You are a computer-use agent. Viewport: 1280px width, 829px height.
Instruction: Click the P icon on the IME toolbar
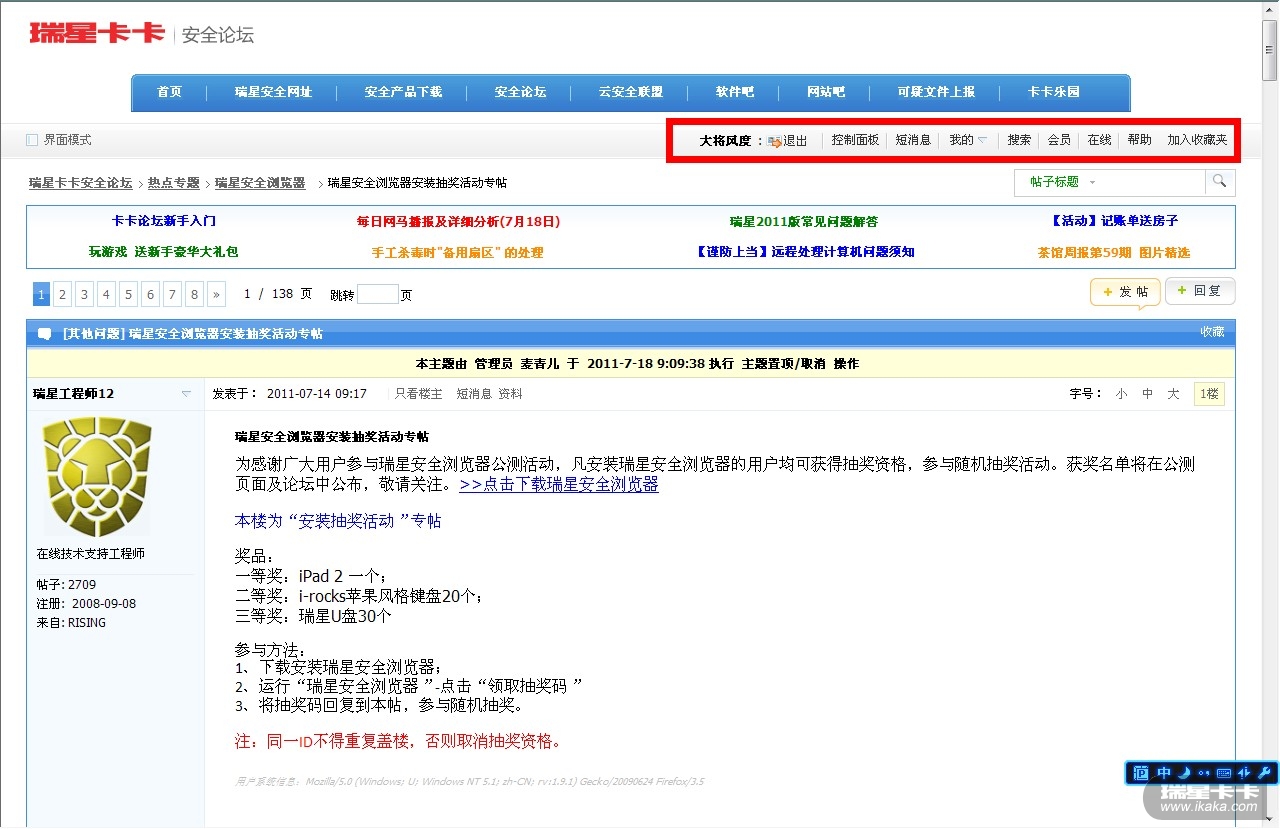[x=1142, y=773]
